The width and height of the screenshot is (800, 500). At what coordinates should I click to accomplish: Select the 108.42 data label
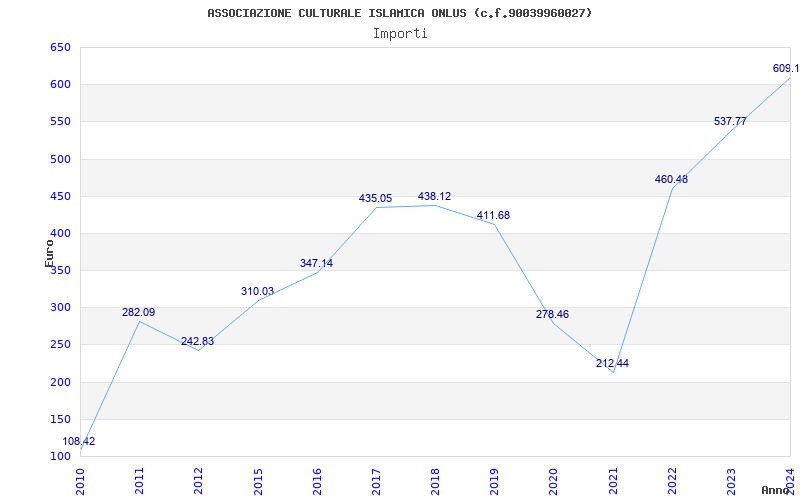coord(79,441)
